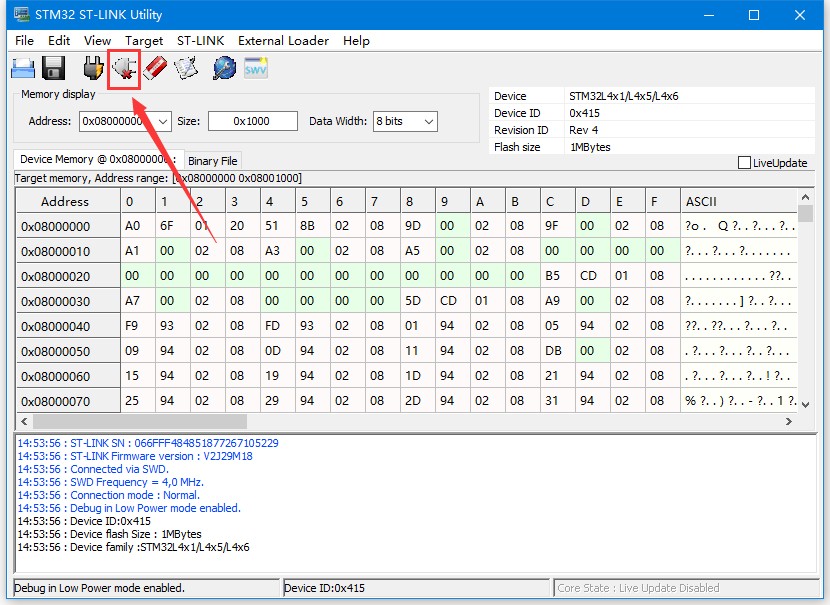
Task: Click down arrow of memory table scrollbar
Action: (x=805, y=405)
